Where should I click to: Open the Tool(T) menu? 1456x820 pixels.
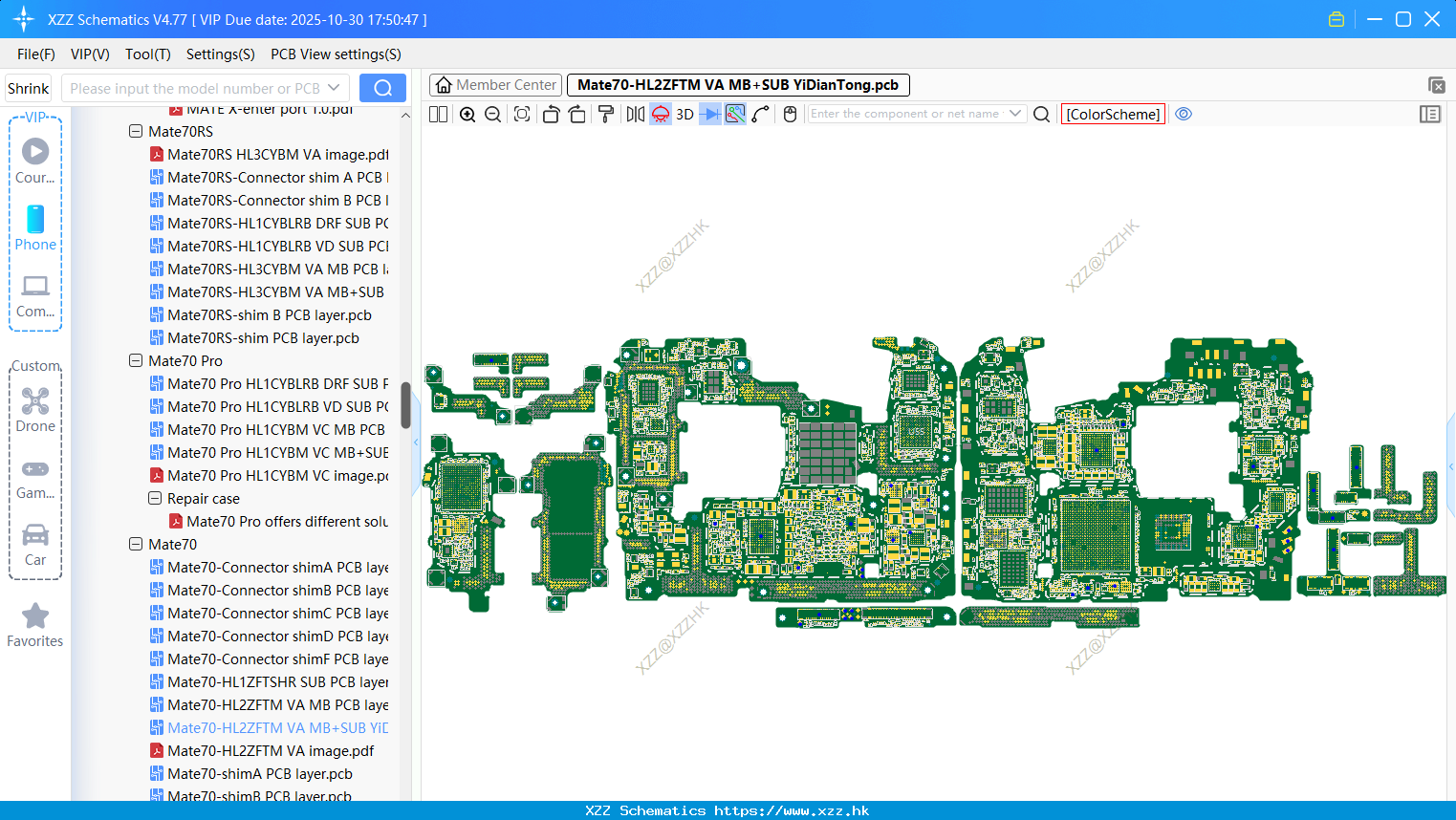pos(148,54)
